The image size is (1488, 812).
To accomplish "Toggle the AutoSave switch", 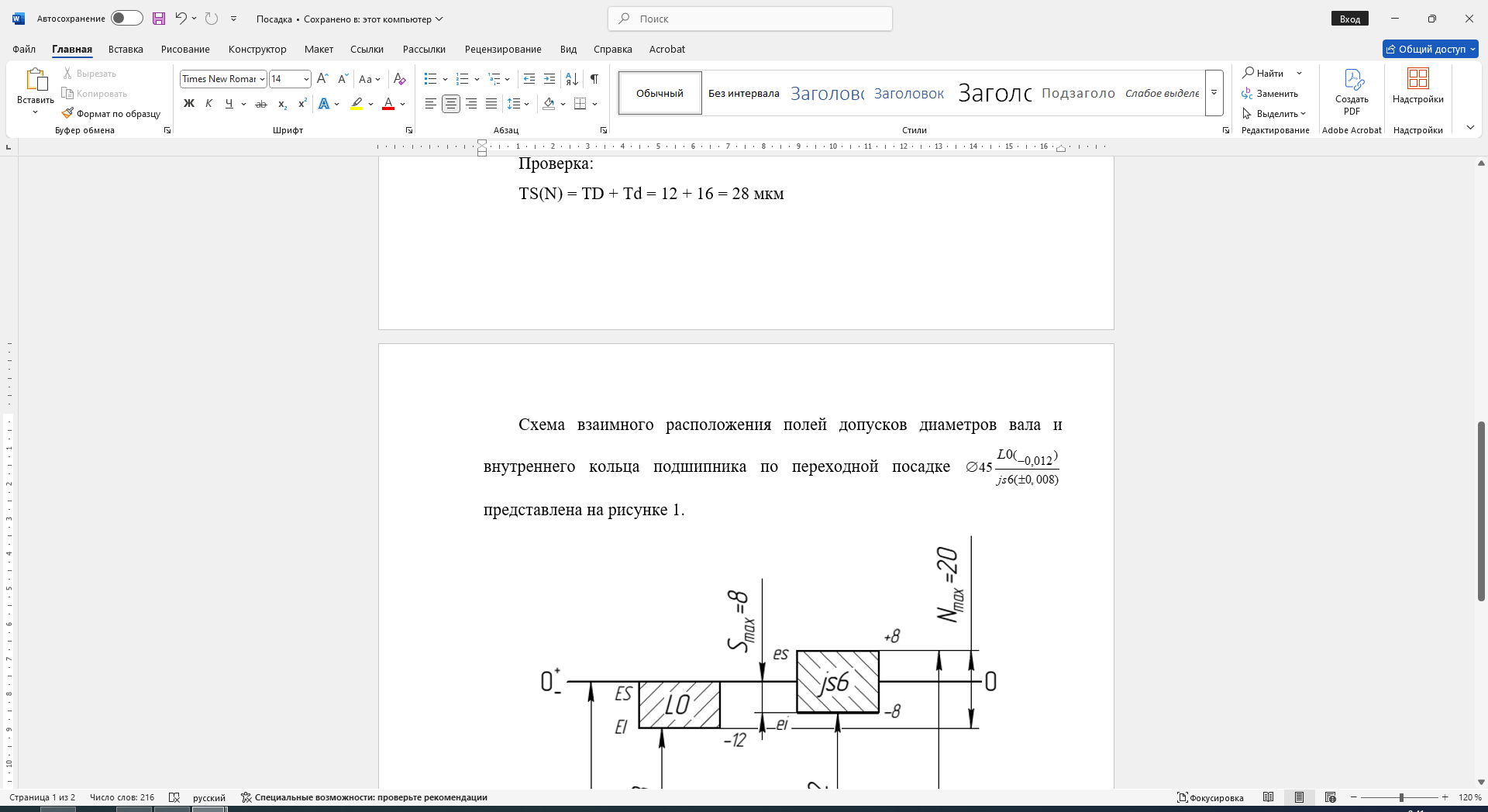I will point(127,18).
